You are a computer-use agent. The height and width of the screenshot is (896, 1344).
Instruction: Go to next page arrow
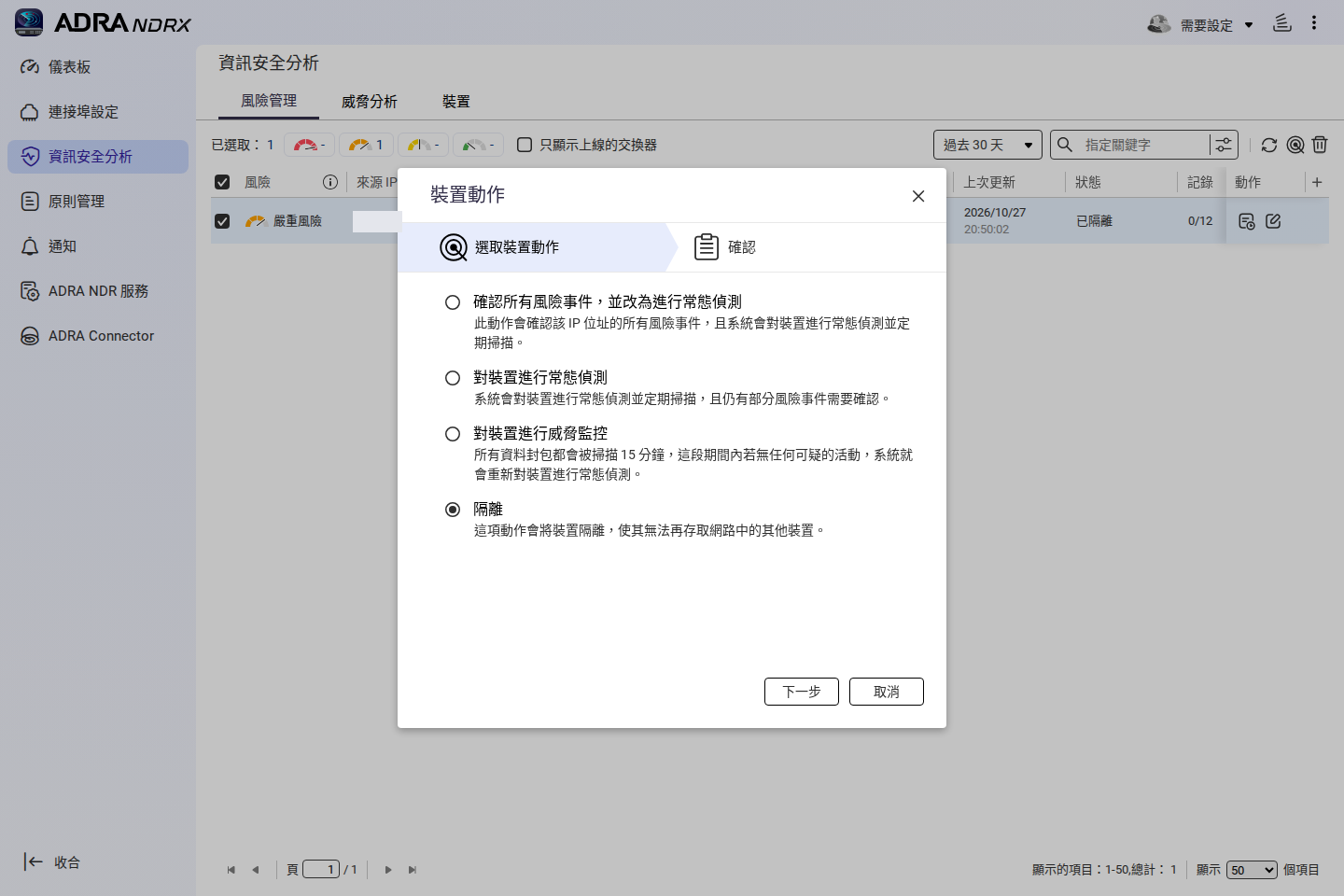388,870
